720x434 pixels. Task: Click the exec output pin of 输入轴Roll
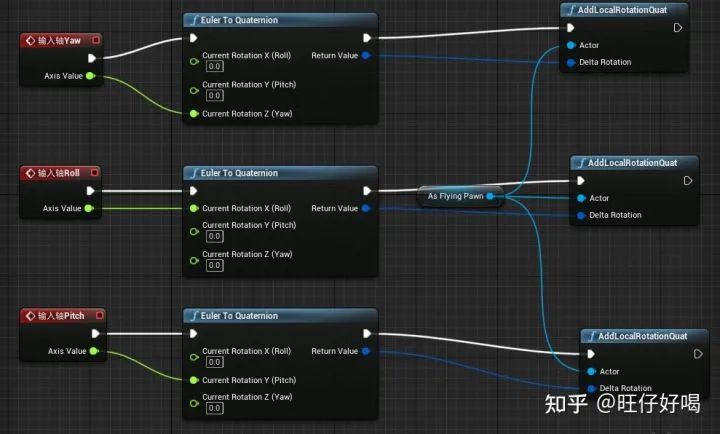click(x=90, y=191)
